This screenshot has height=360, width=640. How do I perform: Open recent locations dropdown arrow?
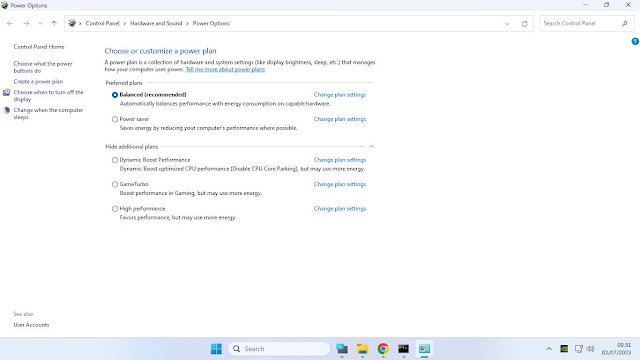(x=40, y=24)
